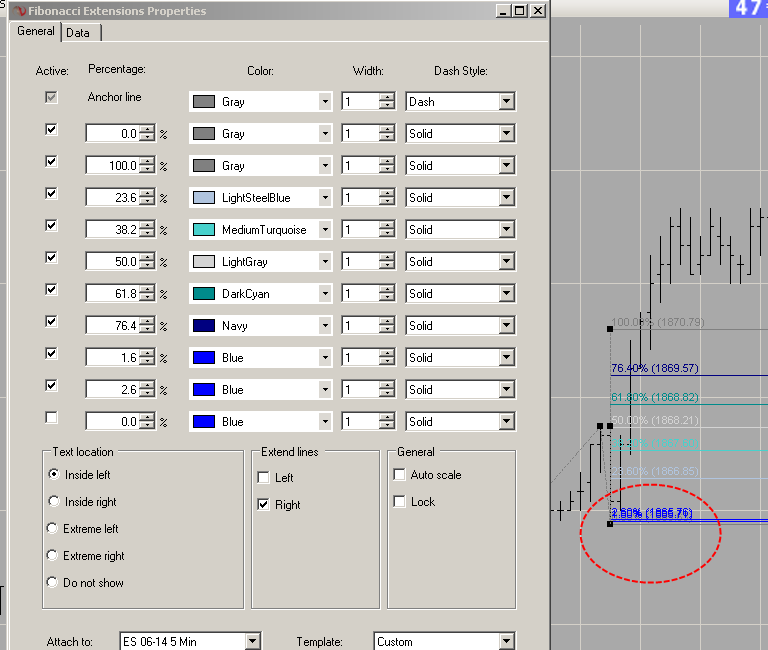Image resolution: width=768 pixels, height=650 pixels.
Task: Open the Anchor line color dropdown
Action: click(325, 102)
